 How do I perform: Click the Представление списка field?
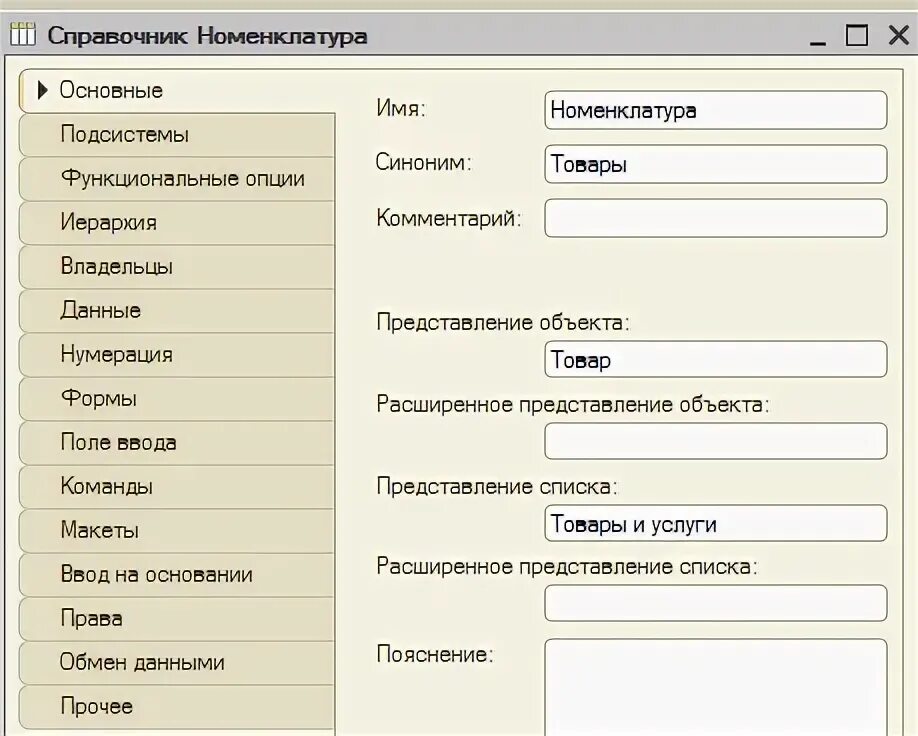point(715,523)
